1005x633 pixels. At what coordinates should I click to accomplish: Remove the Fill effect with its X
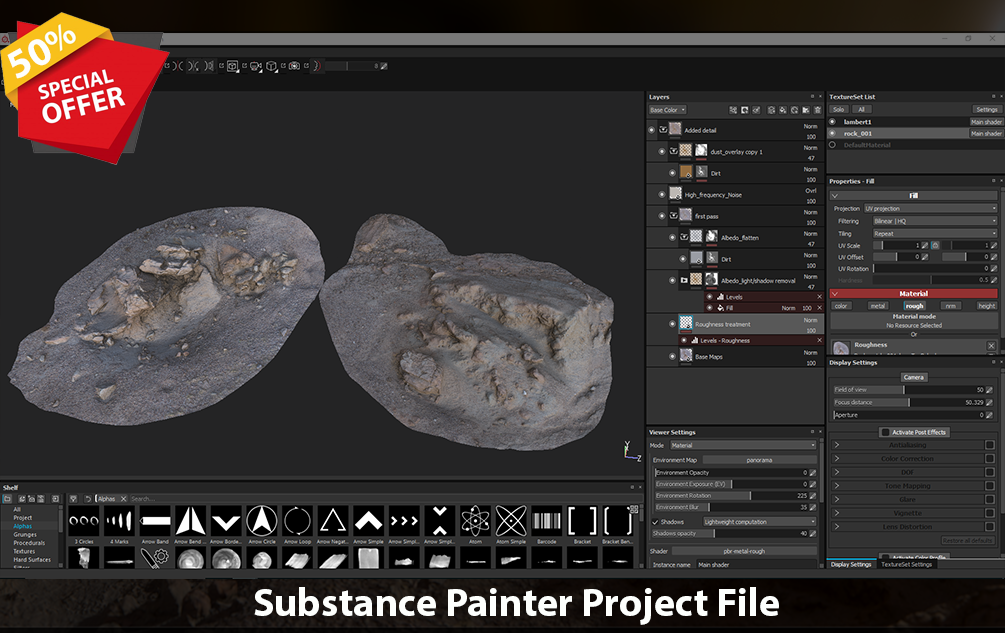coord(819,308)
